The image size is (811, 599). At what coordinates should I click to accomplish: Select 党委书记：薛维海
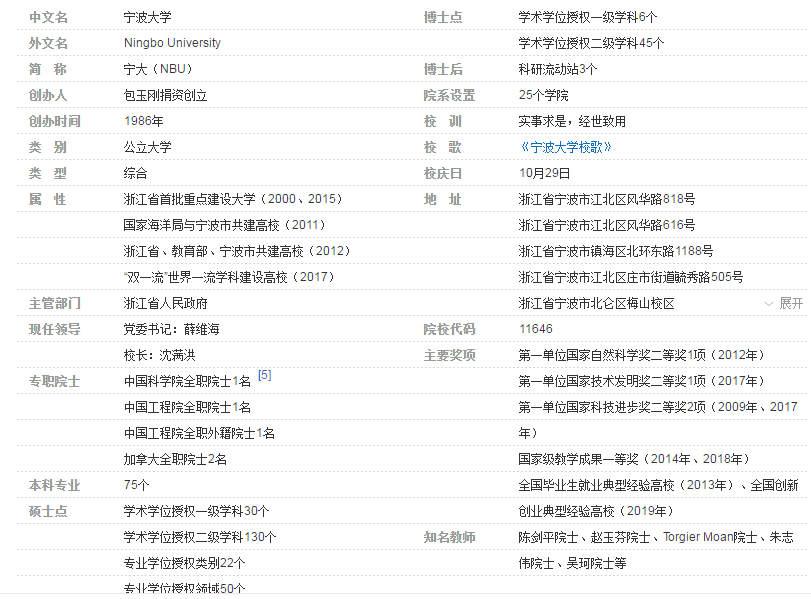point(171,330)
